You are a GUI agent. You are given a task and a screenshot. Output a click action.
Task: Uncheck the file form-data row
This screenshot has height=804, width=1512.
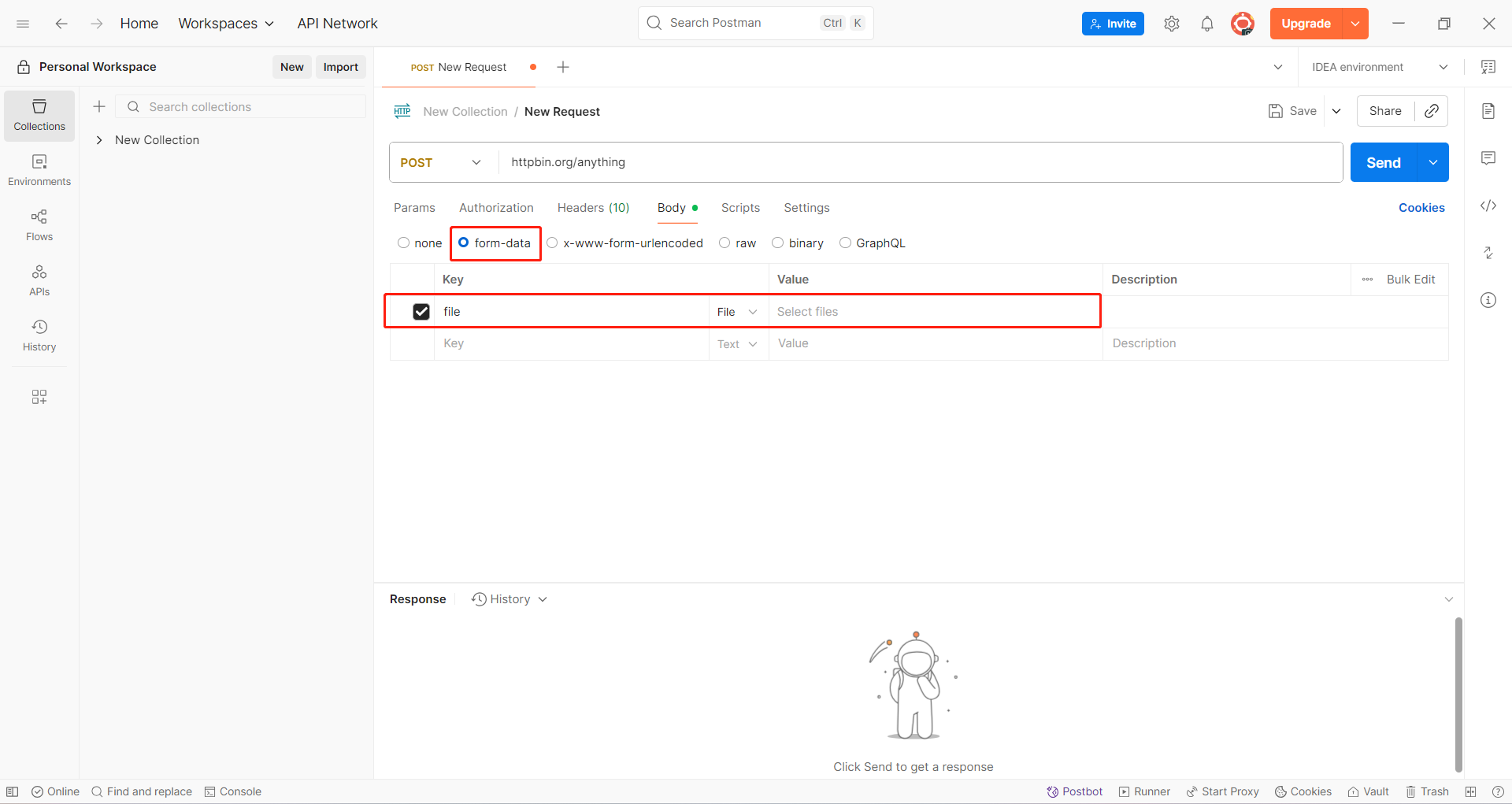(x=421, y=311)
